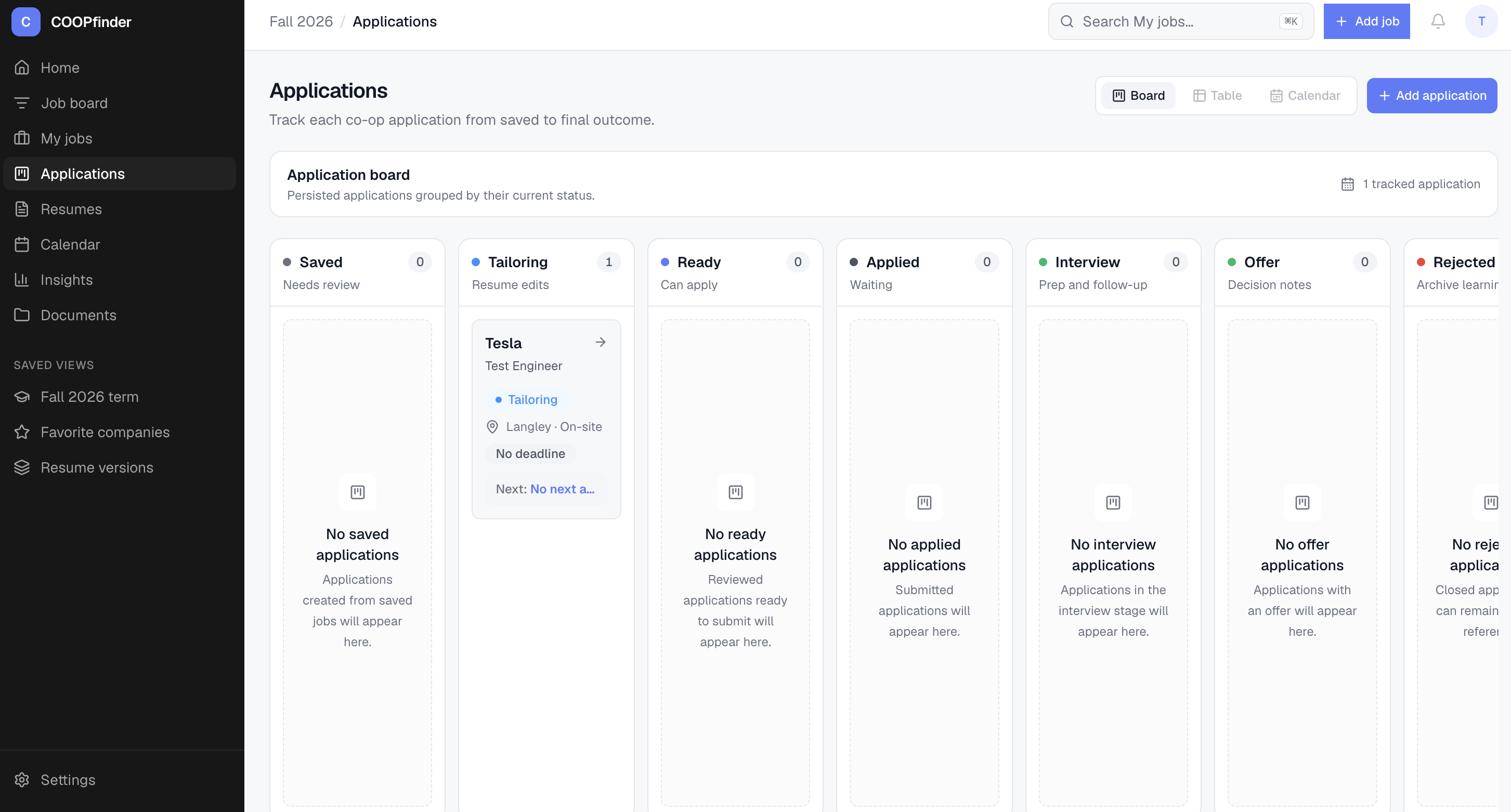Click the 1 tracked application text

tap(1421, 184)
